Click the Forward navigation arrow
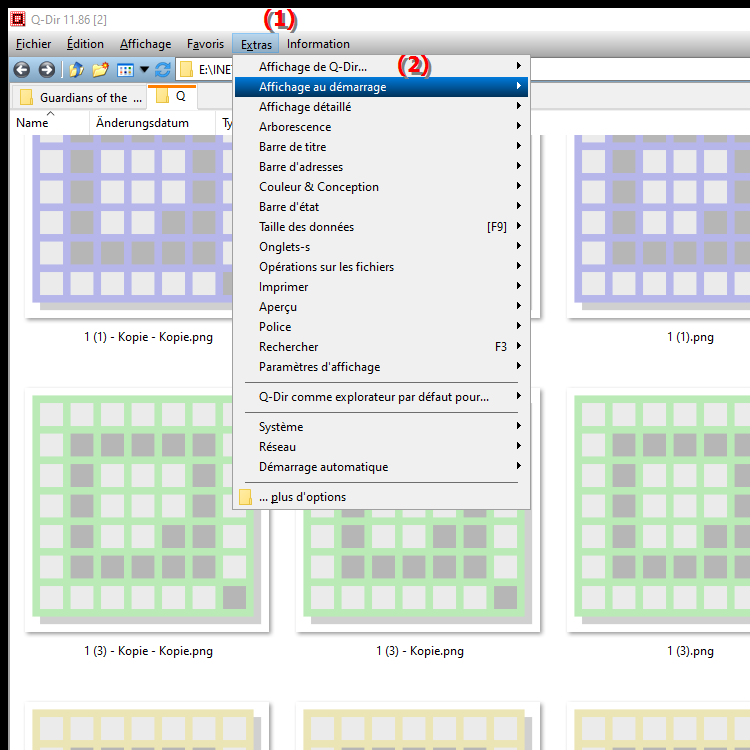This screenshot has height=750, width=750. (x=46, y=70)
